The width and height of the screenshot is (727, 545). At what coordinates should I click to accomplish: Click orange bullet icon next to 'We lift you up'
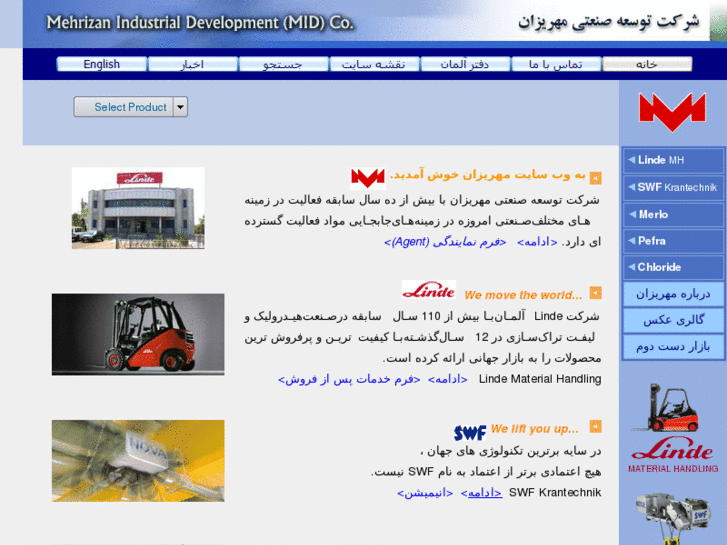(595, 427)
